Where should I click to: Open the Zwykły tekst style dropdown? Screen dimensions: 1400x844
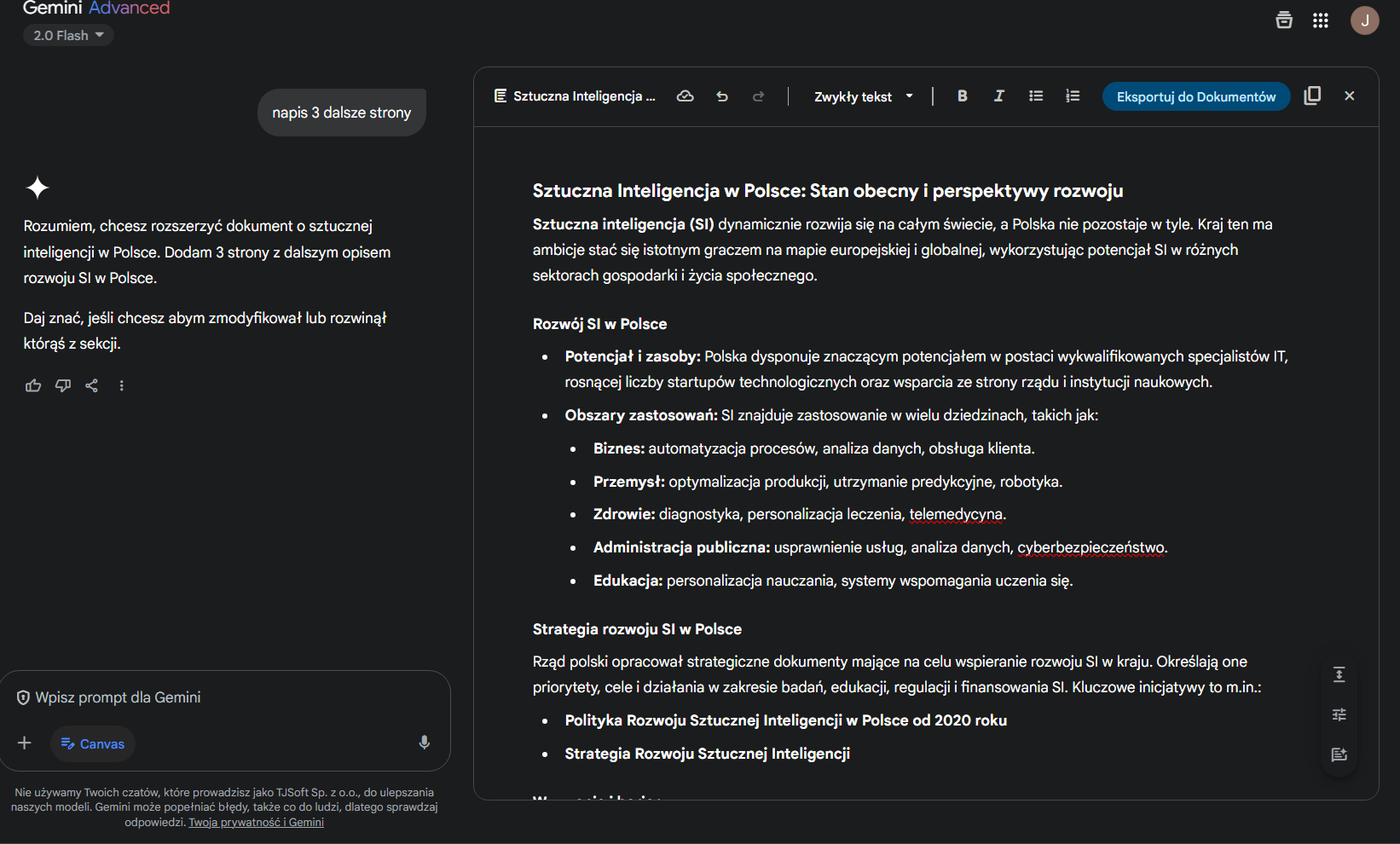(x=862, y=96)
